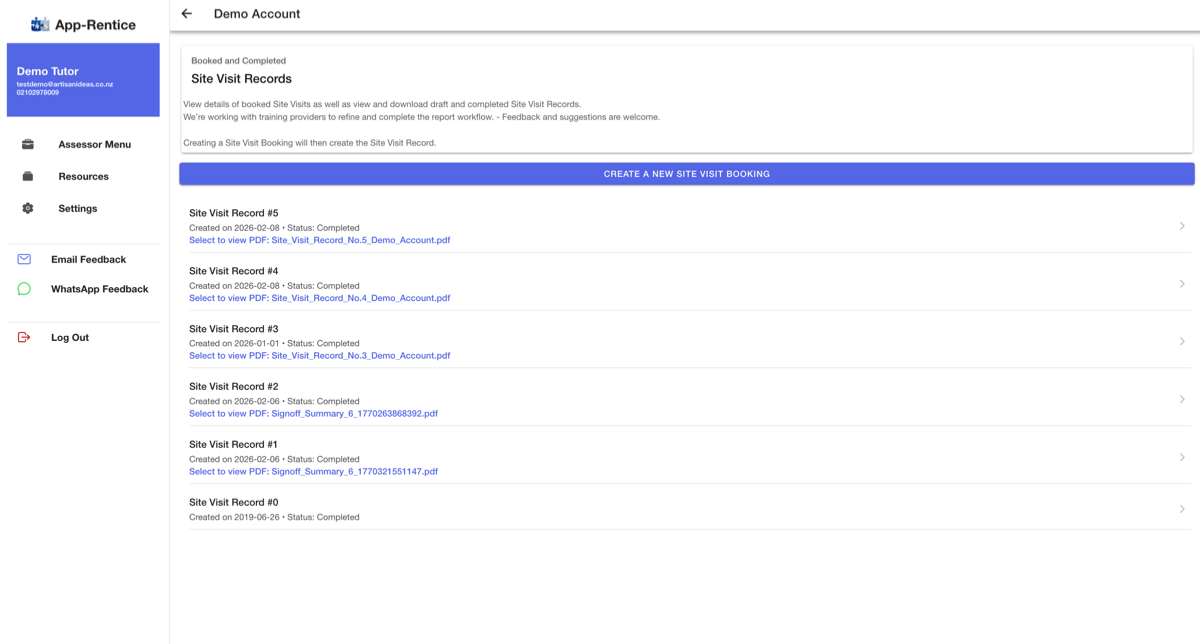1200x644 pixels.
Task: Click the WhatsApp Feedback chat icon
Action: click(24, 289)
